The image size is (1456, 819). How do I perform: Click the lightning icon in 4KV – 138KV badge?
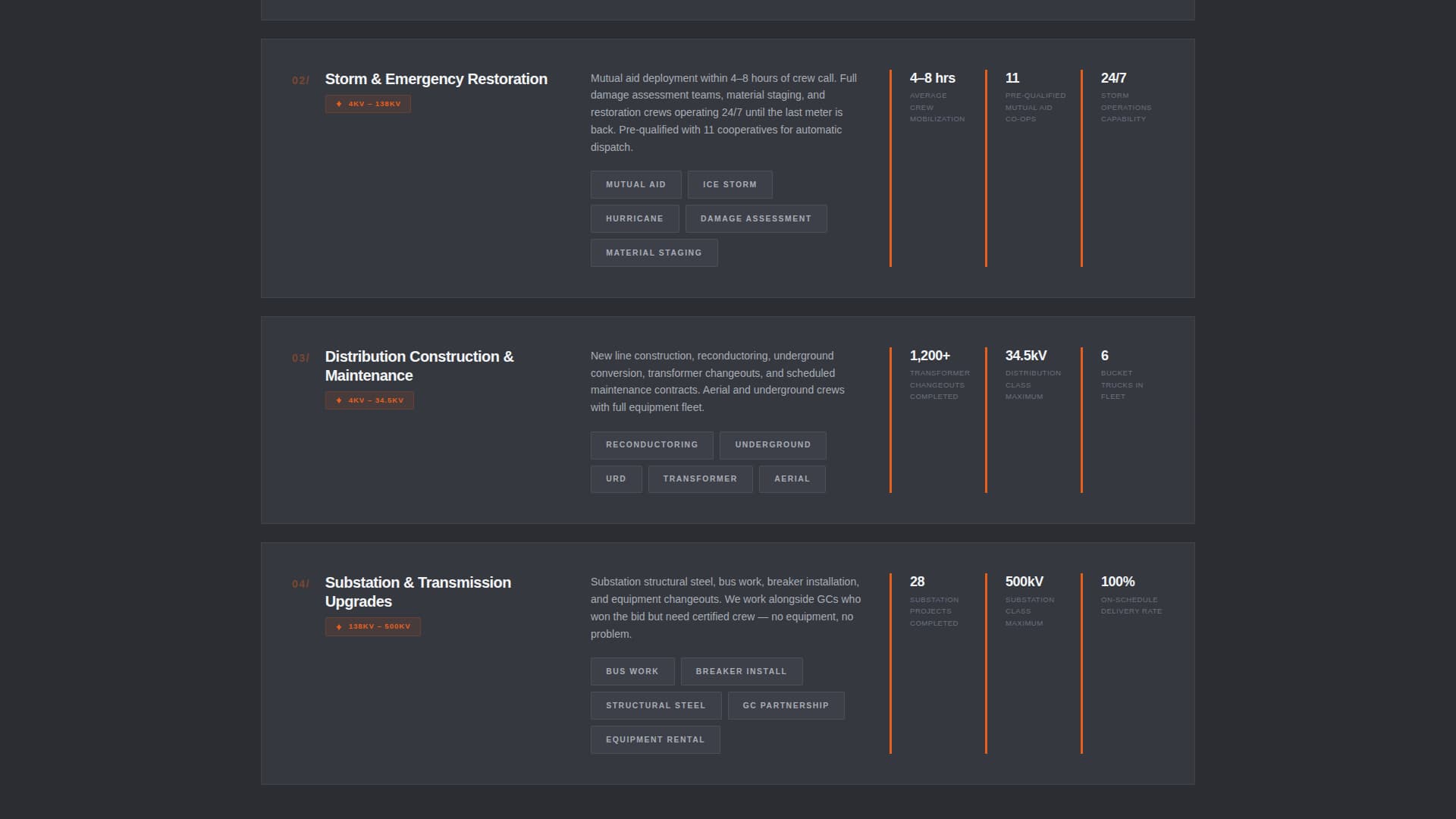(x=339, y=104)
